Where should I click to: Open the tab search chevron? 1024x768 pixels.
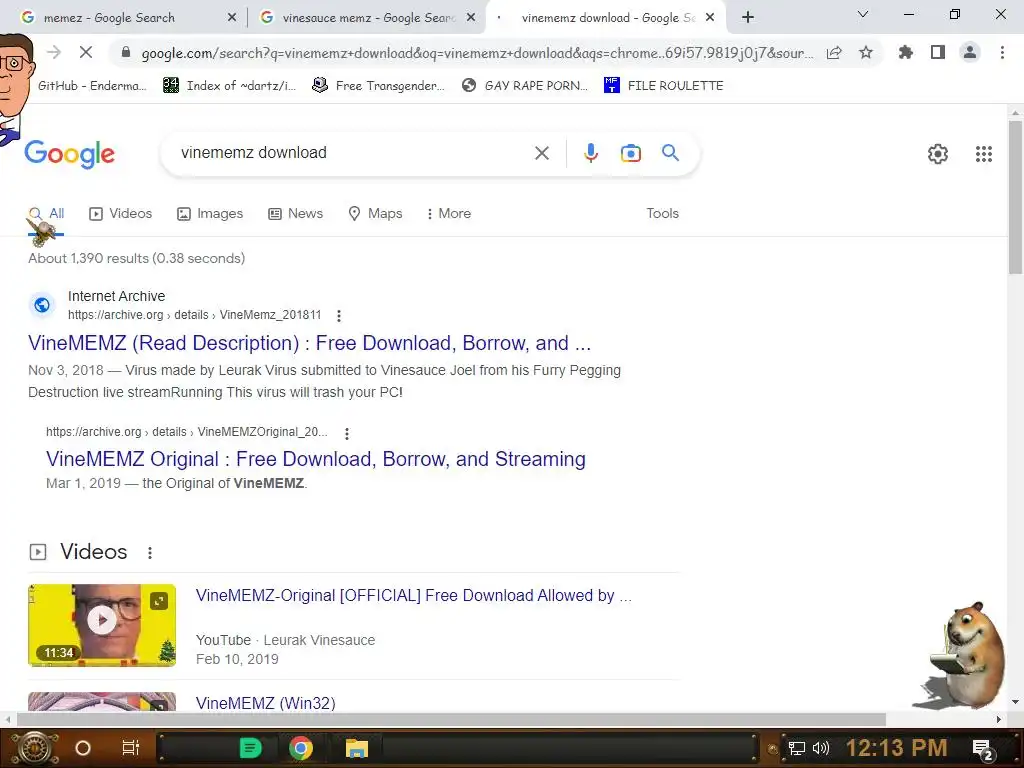[x=863, y=14]
